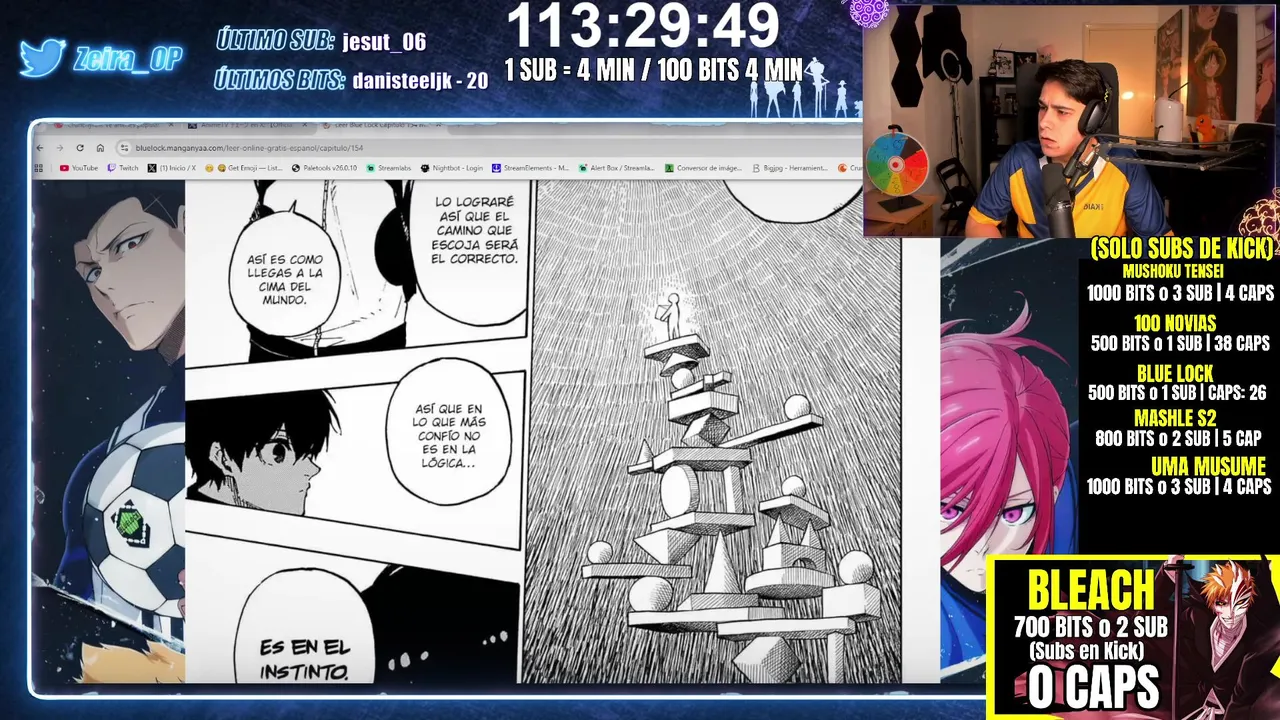Open the Nightbot - Login bookmark
The image size is (1280, 720).
(451, 168)
